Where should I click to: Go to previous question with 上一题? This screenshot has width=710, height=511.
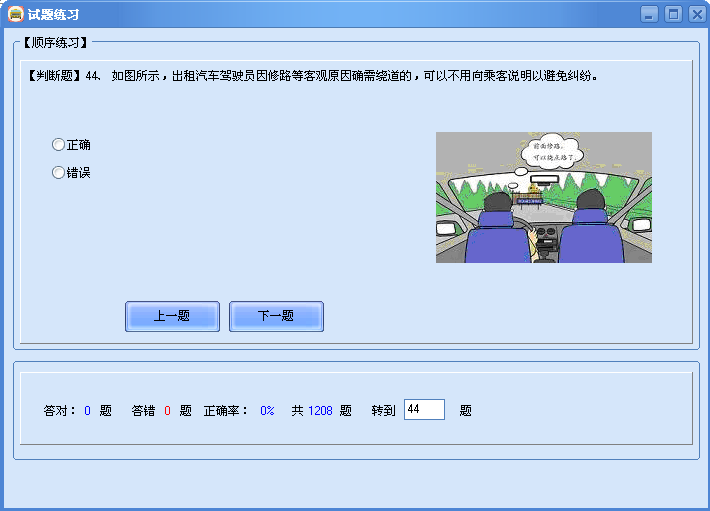172,316
